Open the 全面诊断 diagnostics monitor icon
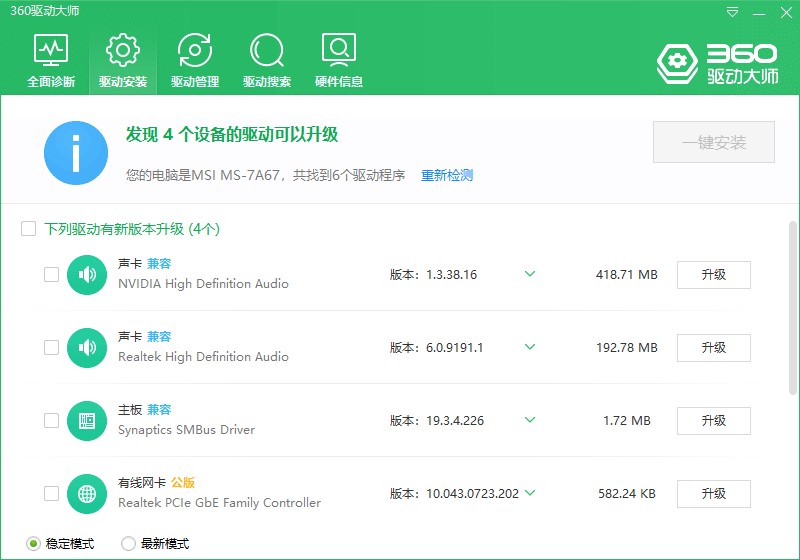 pos(51,50)
